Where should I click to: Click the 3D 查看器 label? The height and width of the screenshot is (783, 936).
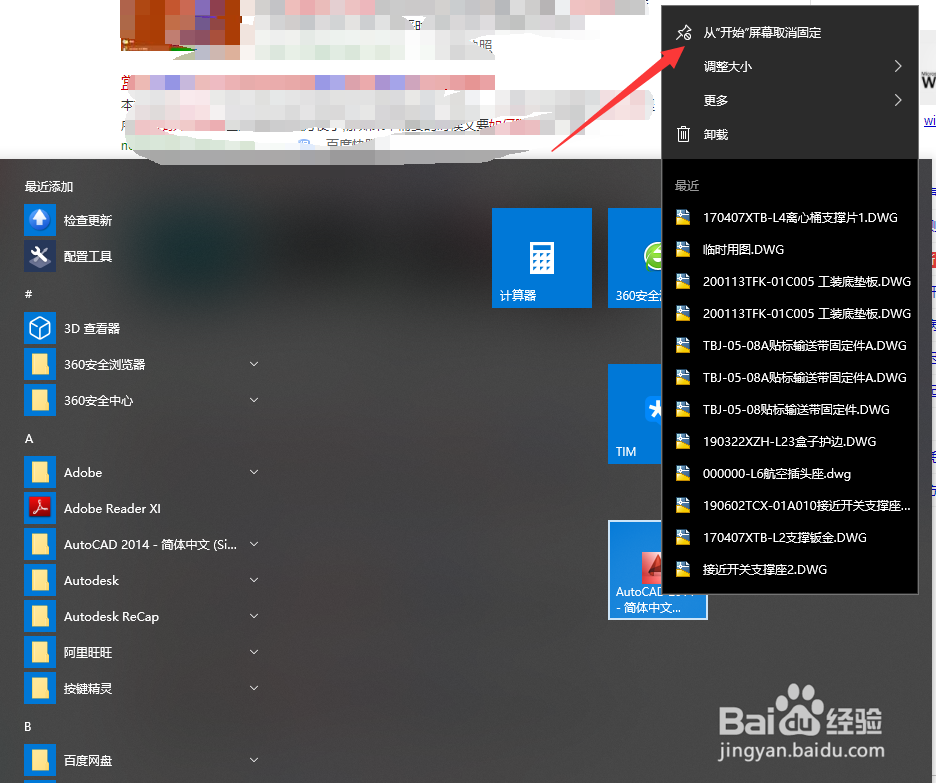click(x=92, y=328)
